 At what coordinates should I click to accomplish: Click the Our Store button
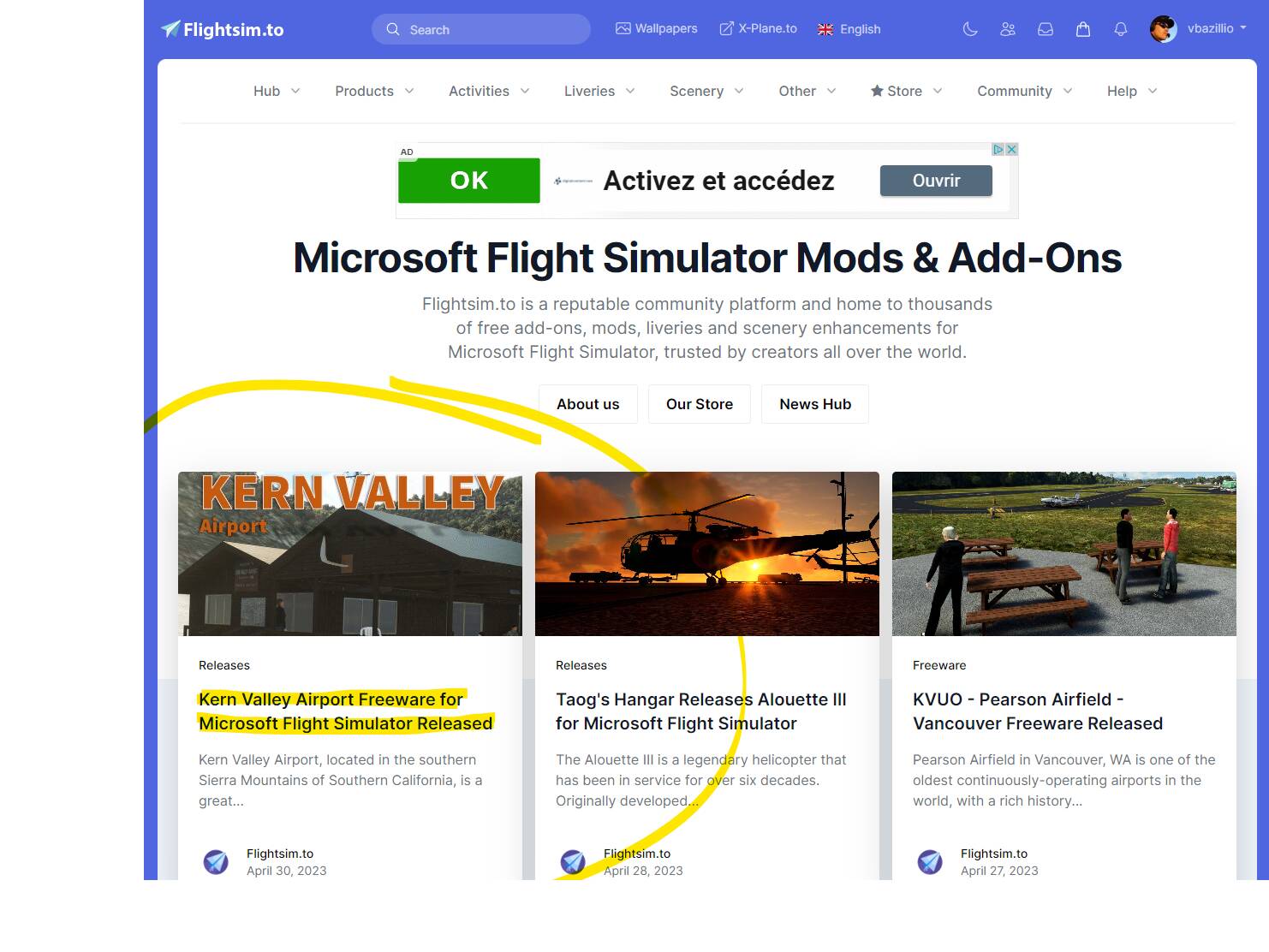[x=700, y=404]
